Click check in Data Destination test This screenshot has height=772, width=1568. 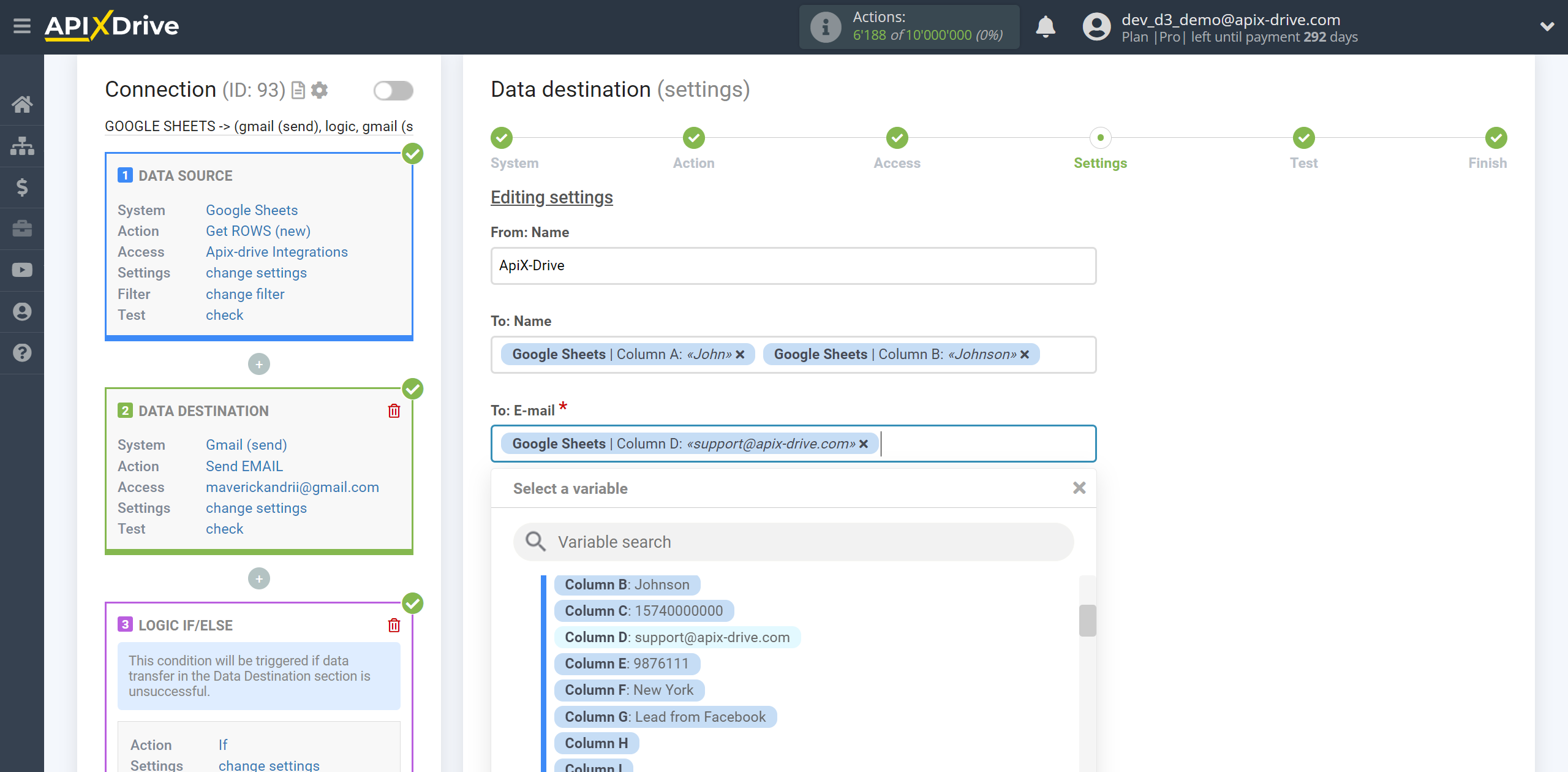click(224, 529)
